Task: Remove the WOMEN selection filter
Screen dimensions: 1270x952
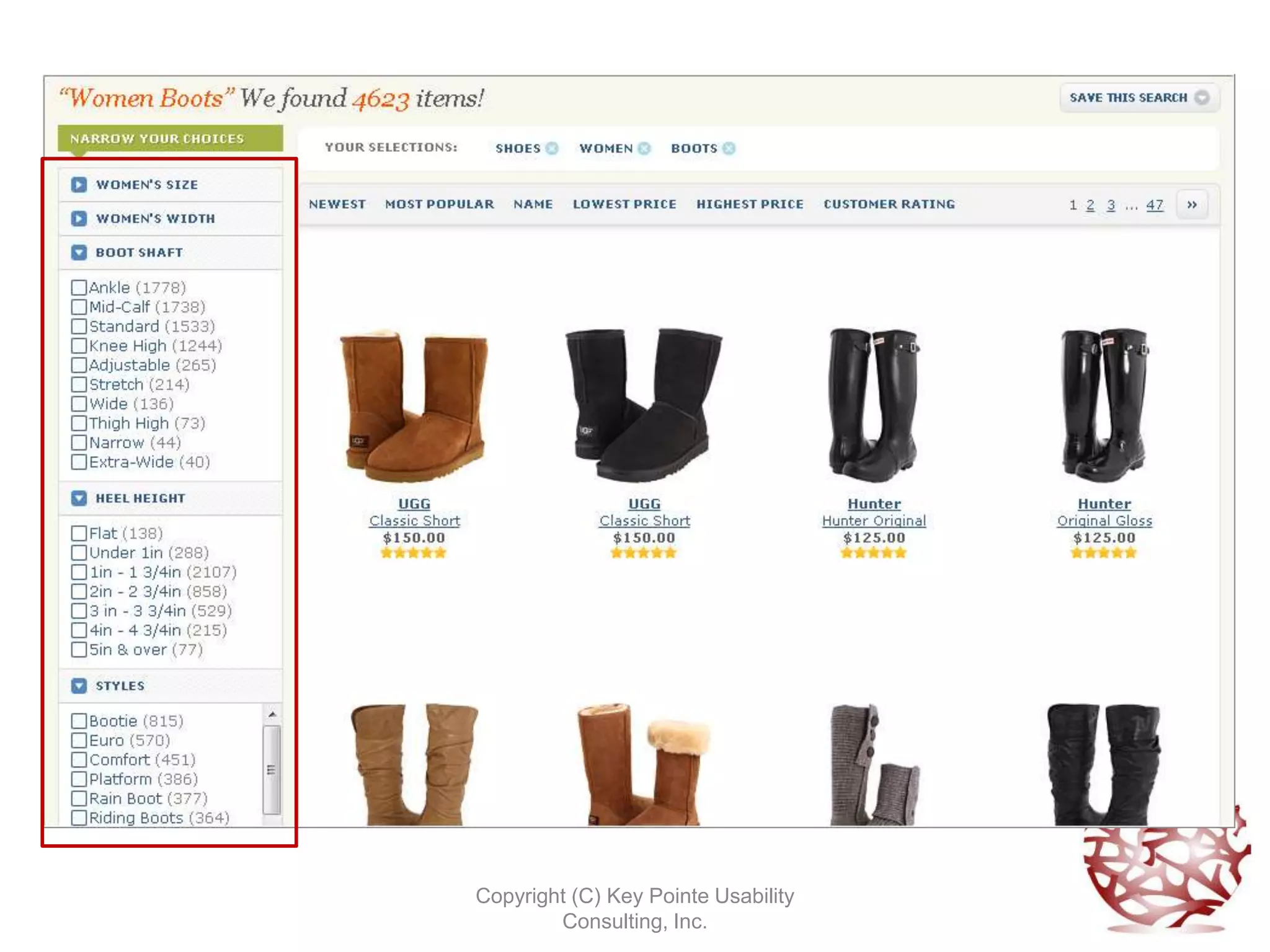Action: (x=644, y=148)
